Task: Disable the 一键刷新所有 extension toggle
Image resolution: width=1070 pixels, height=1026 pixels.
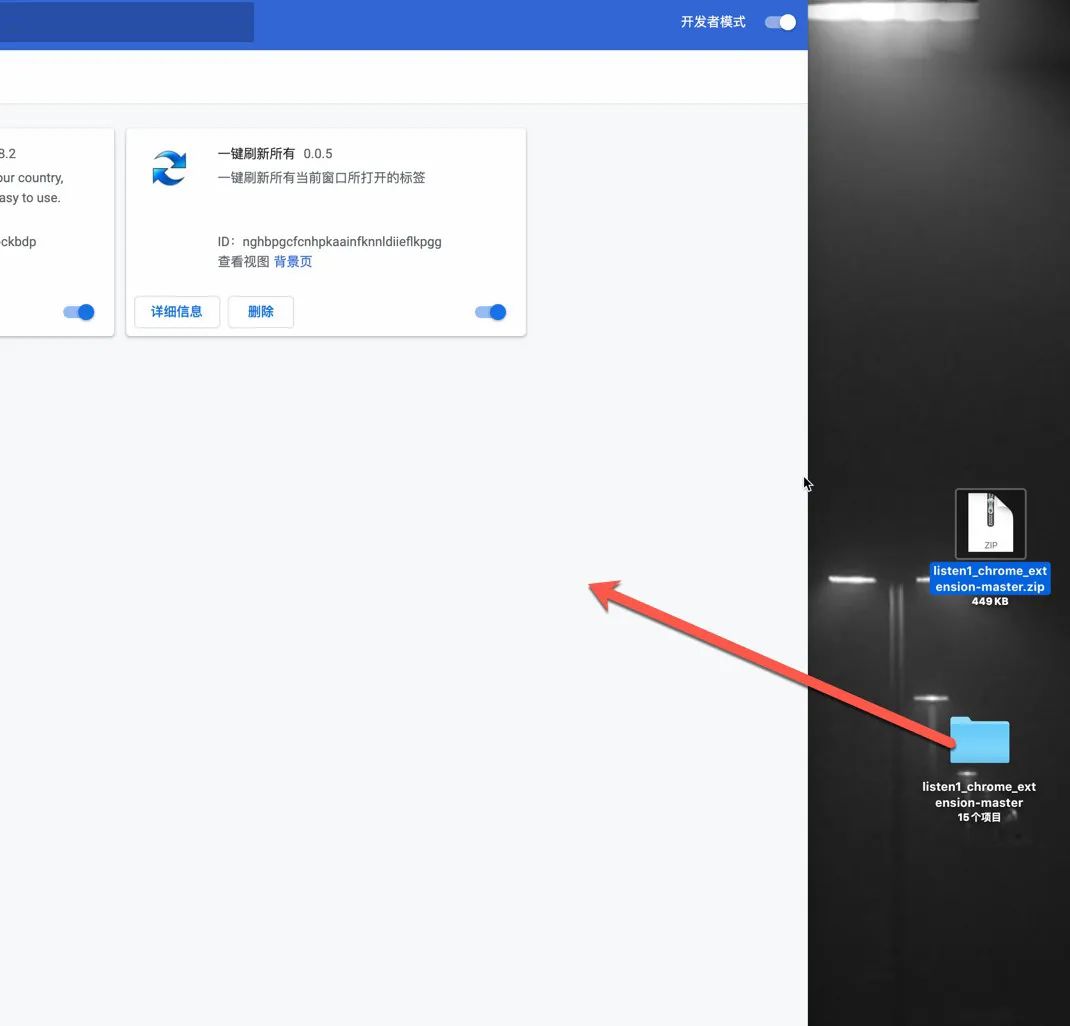Action: [490, 312]
